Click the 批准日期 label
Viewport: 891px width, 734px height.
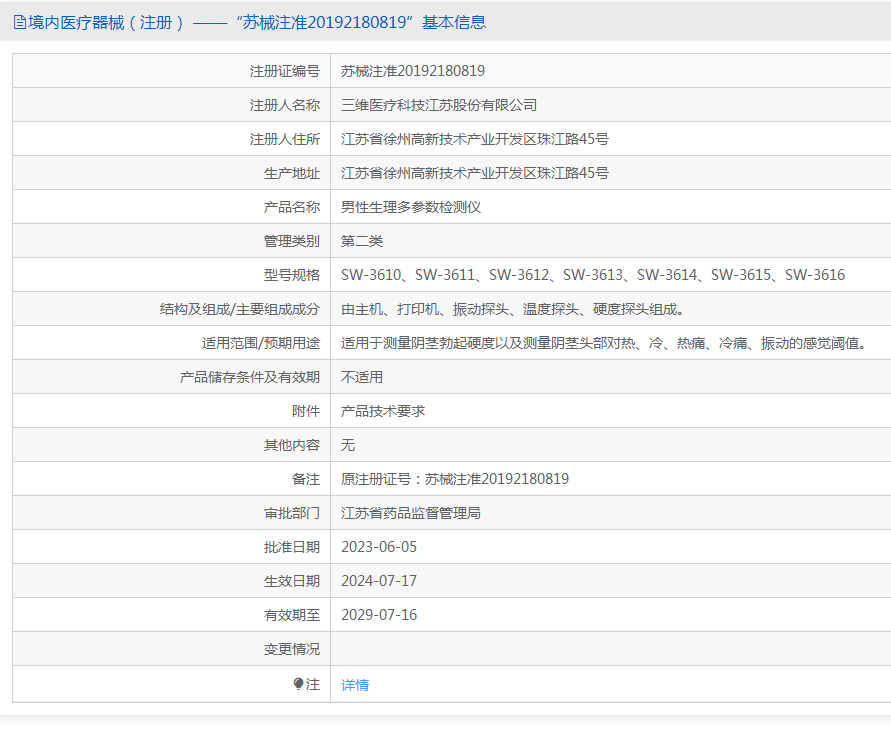tap(292, 547)
